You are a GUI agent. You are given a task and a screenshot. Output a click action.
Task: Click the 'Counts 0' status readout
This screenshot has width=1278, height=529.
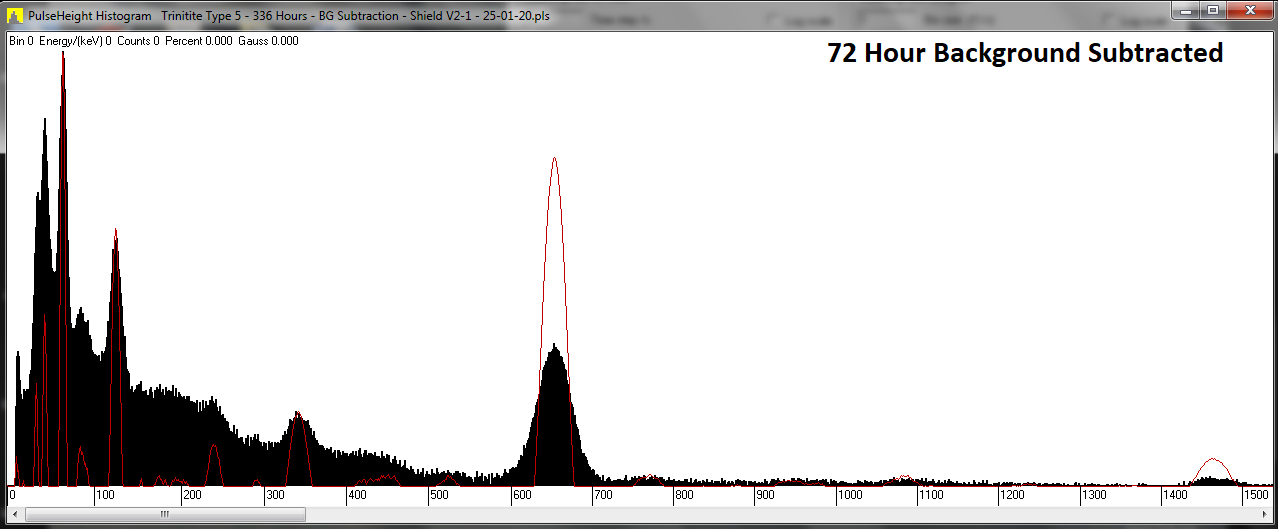pos(138,41)
